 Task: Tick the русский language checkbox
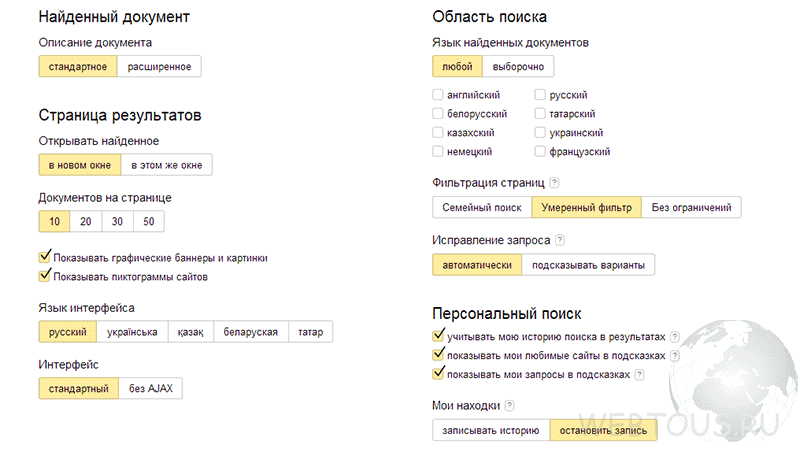point(540,94)
